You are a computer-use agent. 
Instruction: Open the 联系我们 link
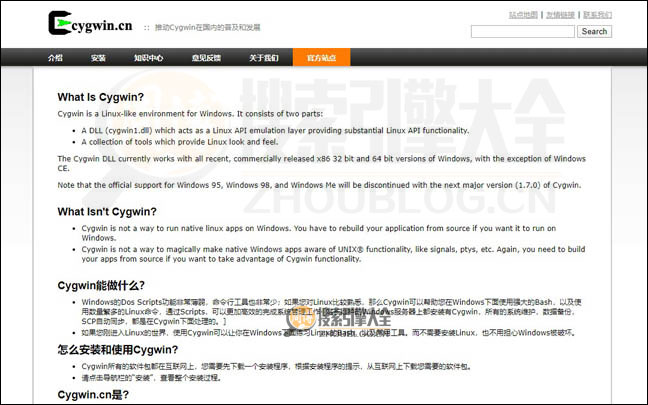pyautogui.click(x=597, y=15)
